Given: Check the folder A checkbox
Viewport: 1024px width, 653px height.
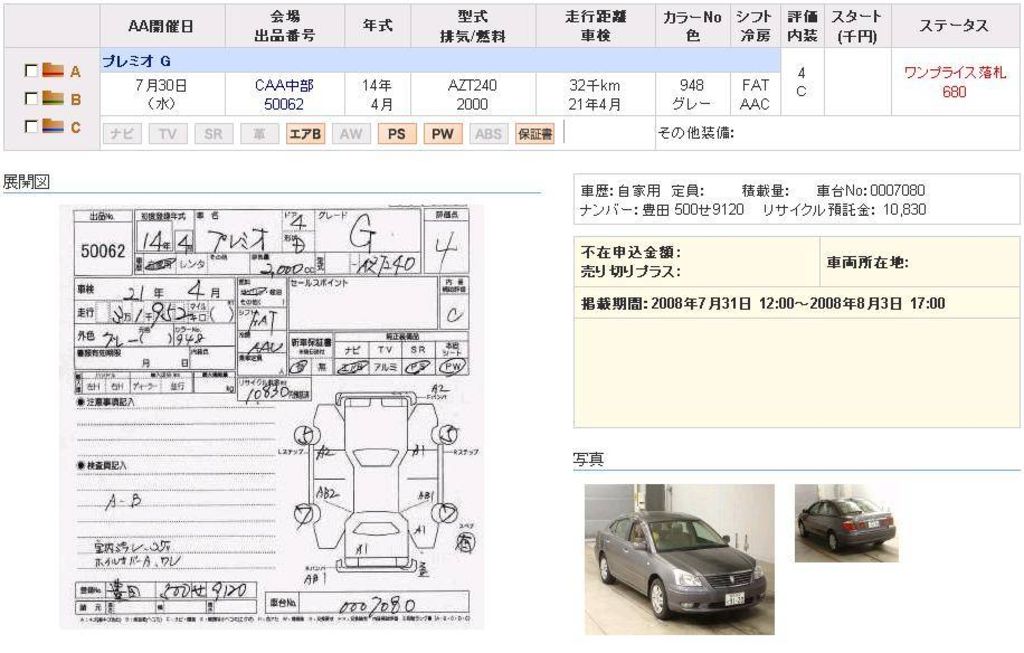Looking at the screenshot, I should tap(31, 72).
